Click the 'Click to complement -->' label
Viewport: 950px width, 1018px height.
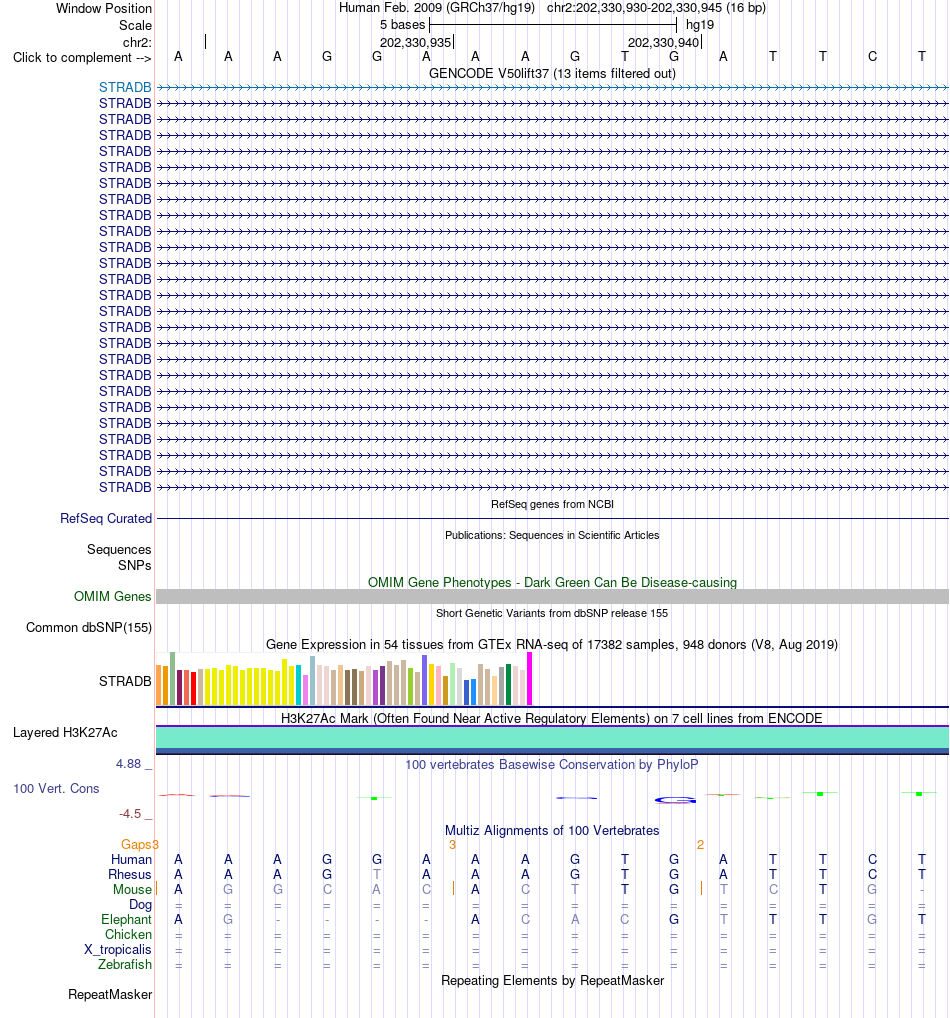tap(82, 57)
